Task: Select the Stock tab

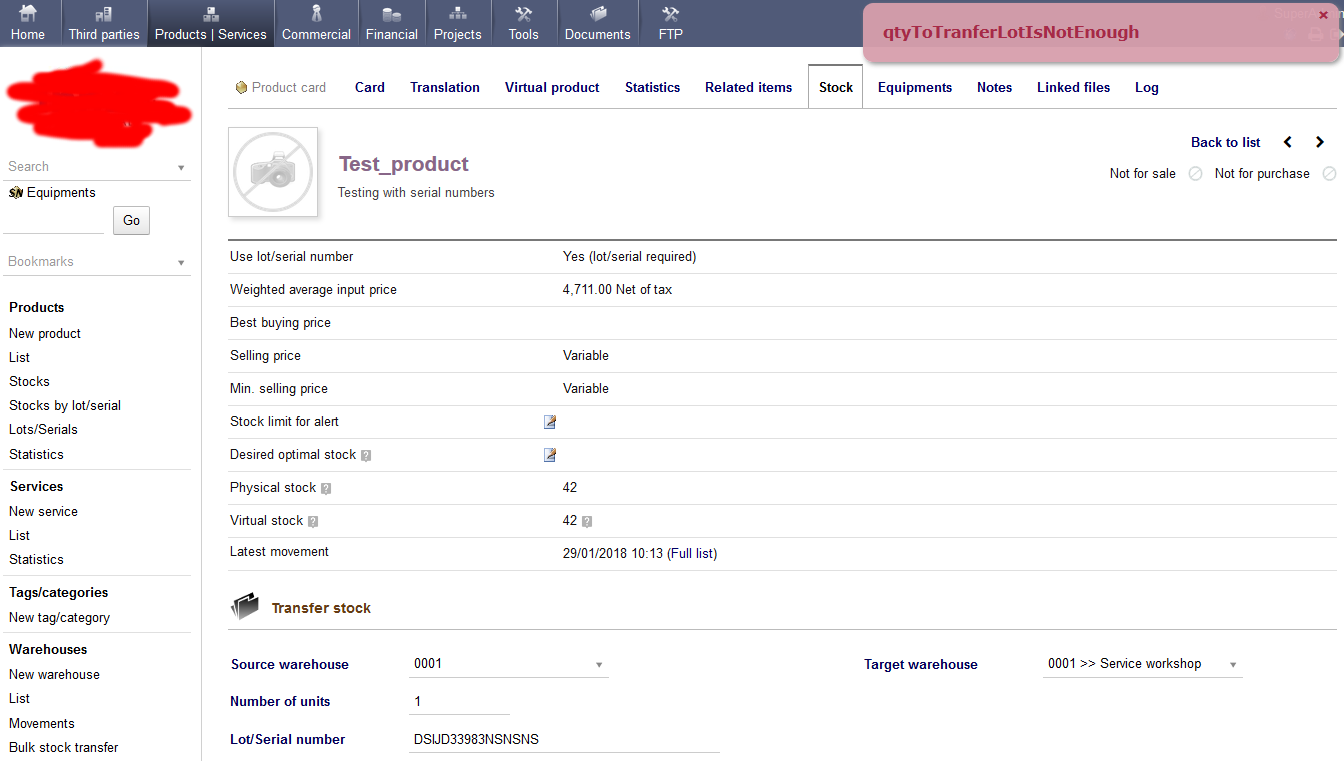Action: pos(836,88)
